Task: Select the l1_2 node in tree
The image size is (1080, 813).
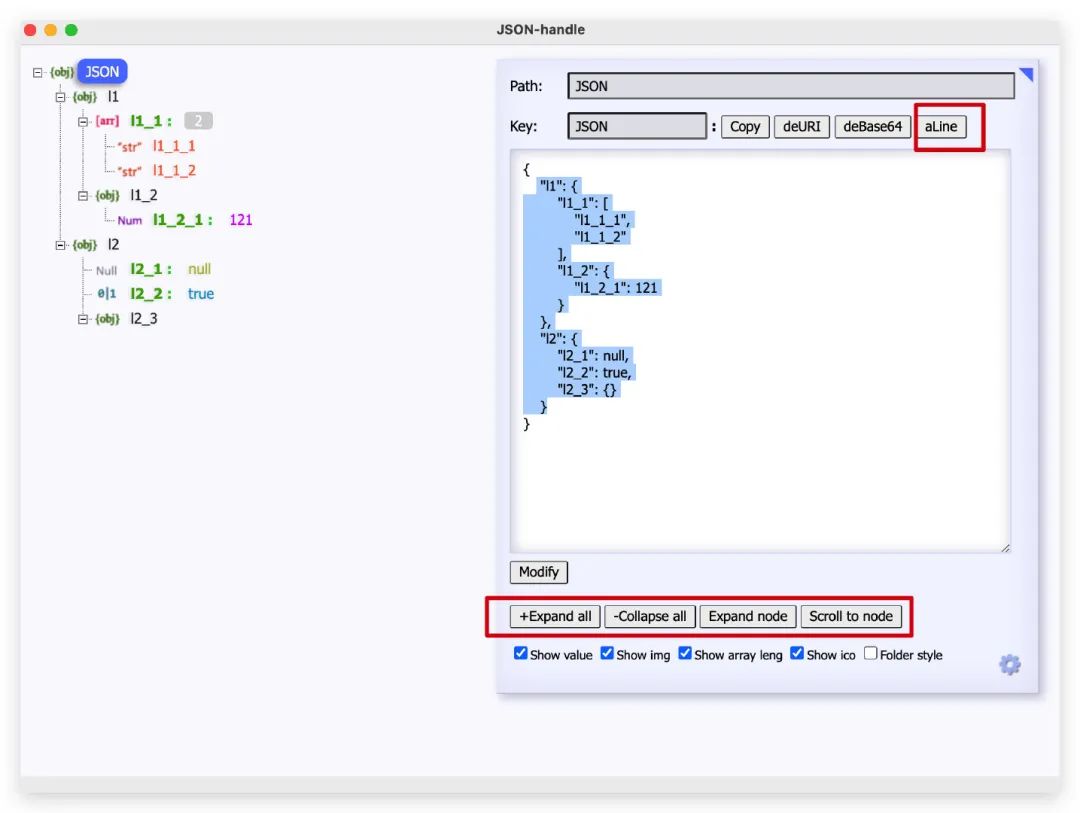Action: click(x=144, y=195)
